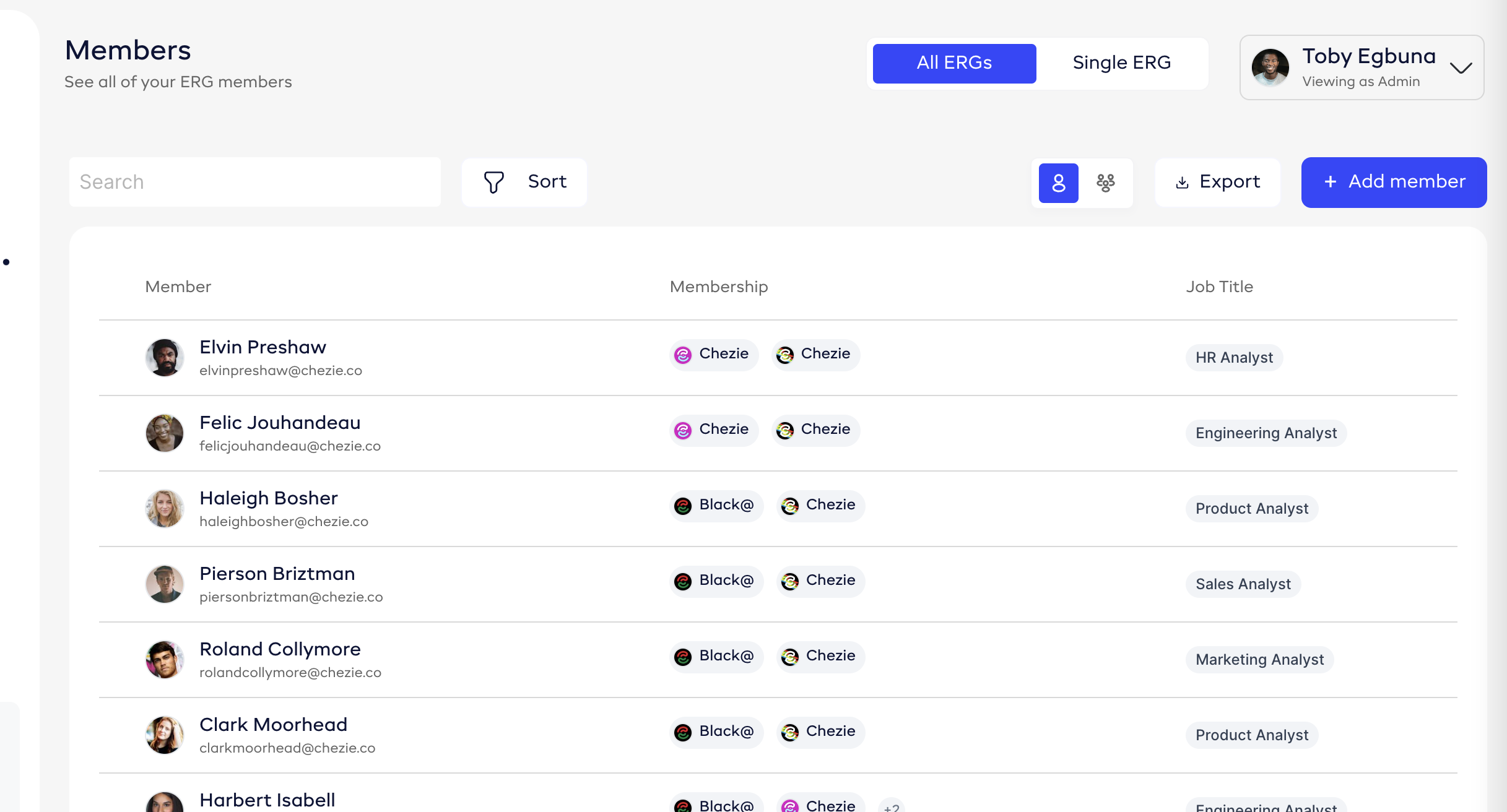The image size is (1507, 812).
Task: Click the plus icon on Add member
Action: click(1330, 182)
